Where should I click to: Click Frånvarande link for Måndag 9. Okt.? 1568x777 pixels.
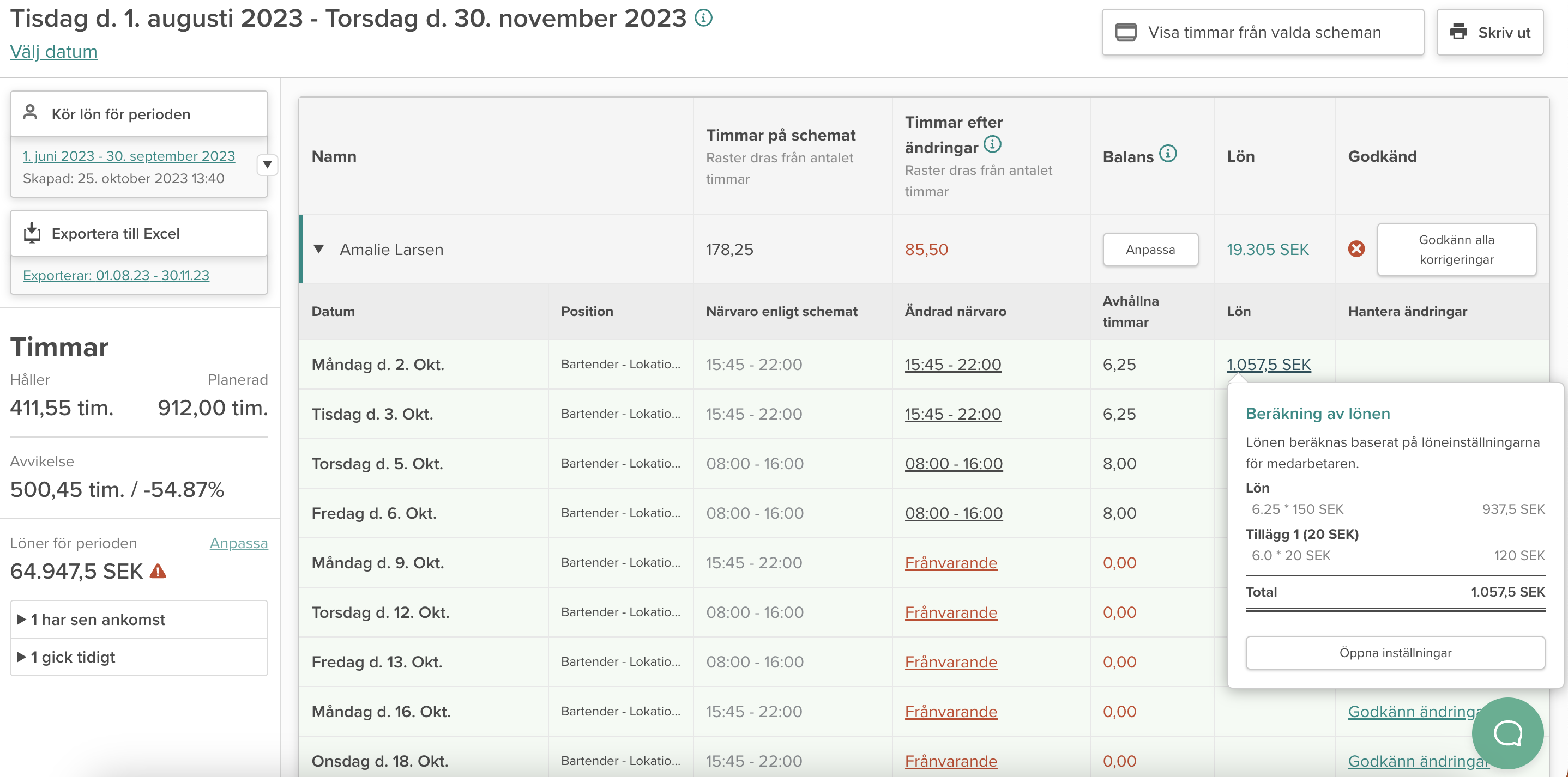tap(951, 563)
